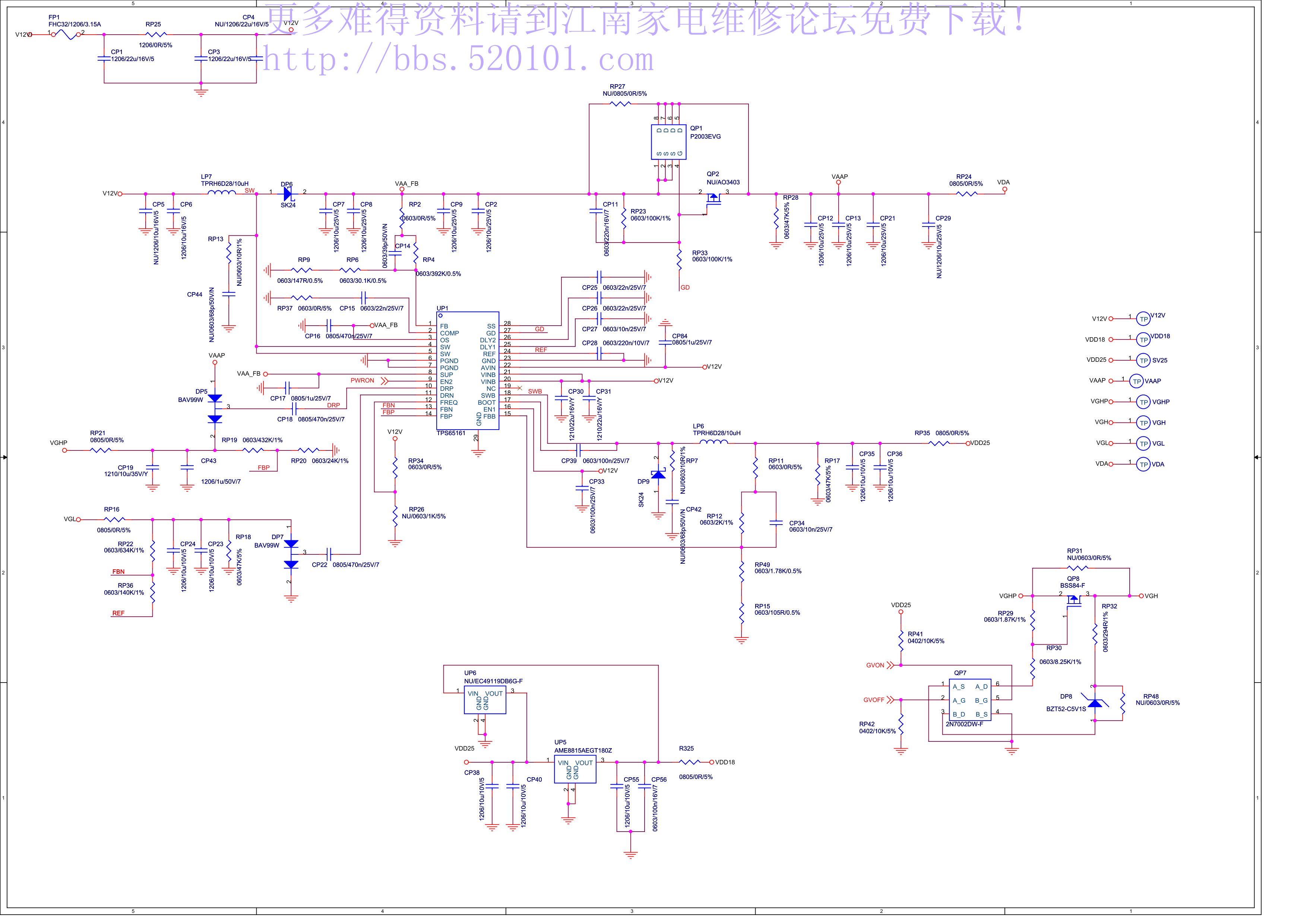This screenshot has height=924, width=1307.
Task: Select the 0603/1.78K/0.5% value of RP49
Action: (778, 572)
